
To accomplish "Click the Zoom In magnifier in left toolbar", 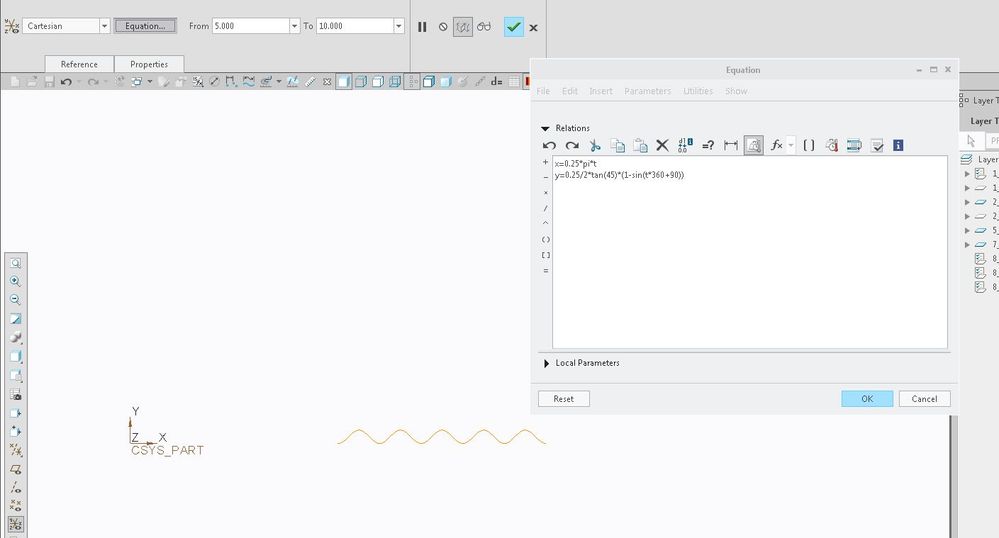I will pyautogui.click(x=15, y=282).
